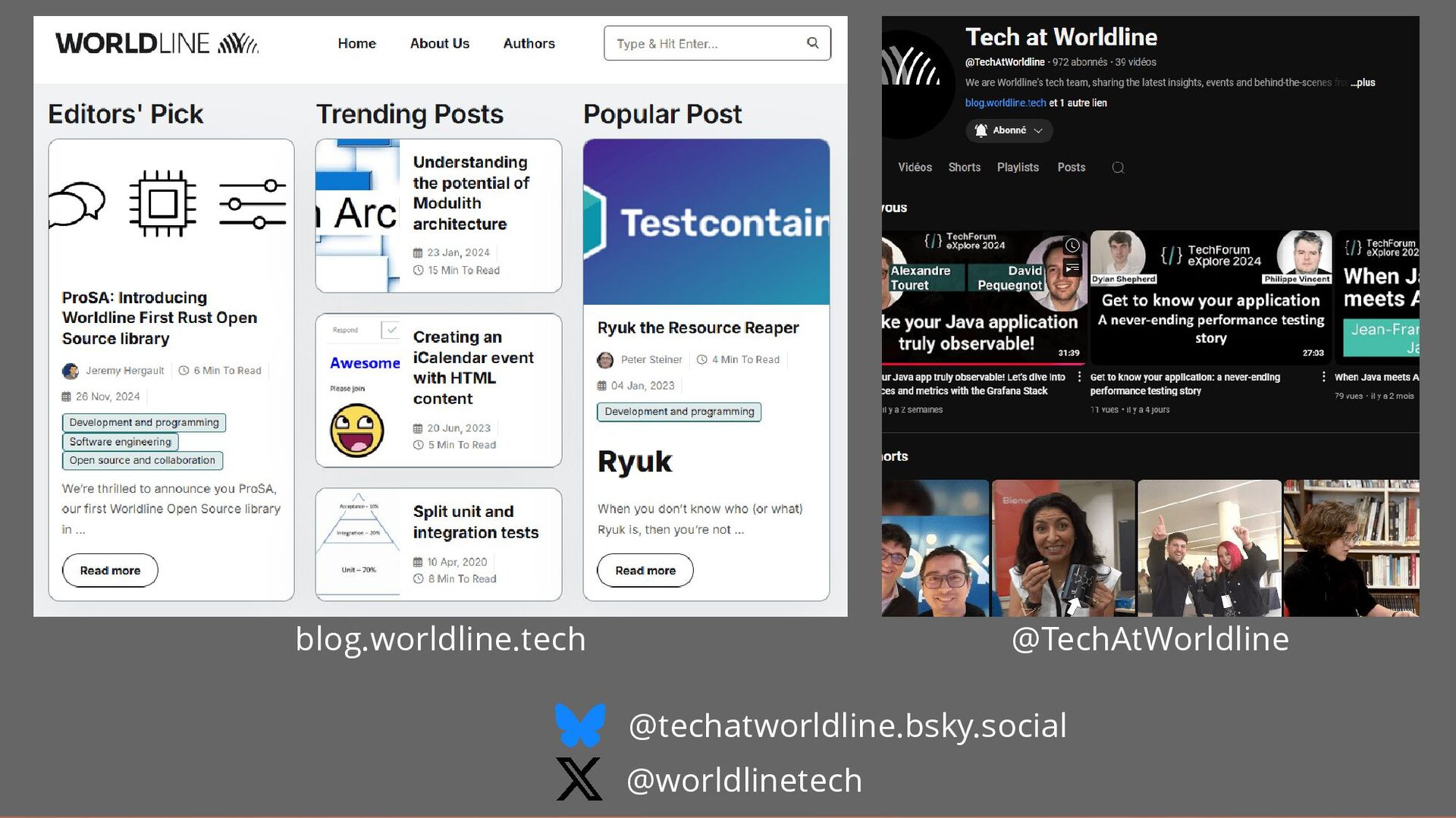Viewport: 1456px width, 818px height.
Task: Expand the Abonné subscription dropdown
Action: click(x=1038, y=130)
